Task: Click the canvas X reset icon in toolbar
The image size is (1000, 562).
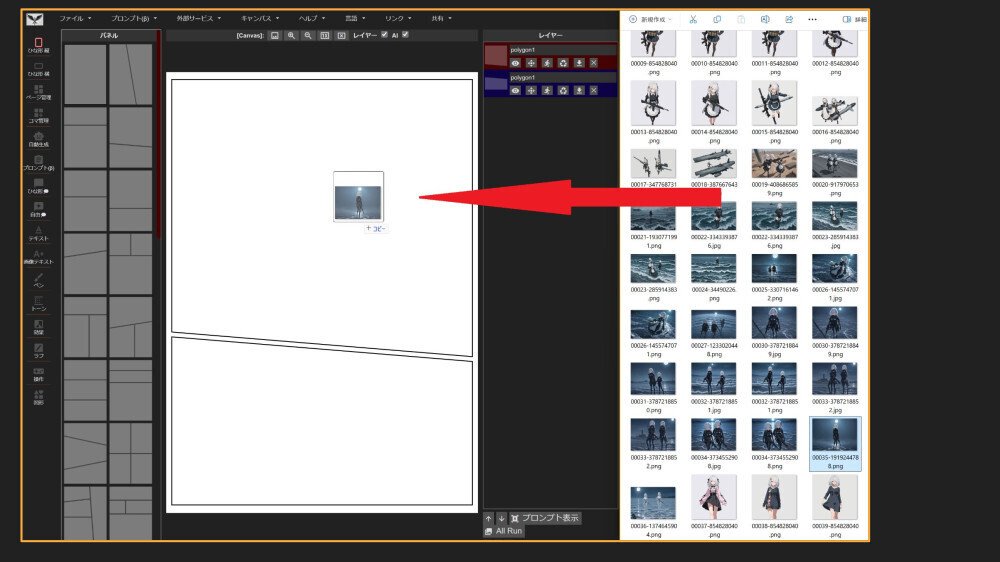Action: coord(341,36)
